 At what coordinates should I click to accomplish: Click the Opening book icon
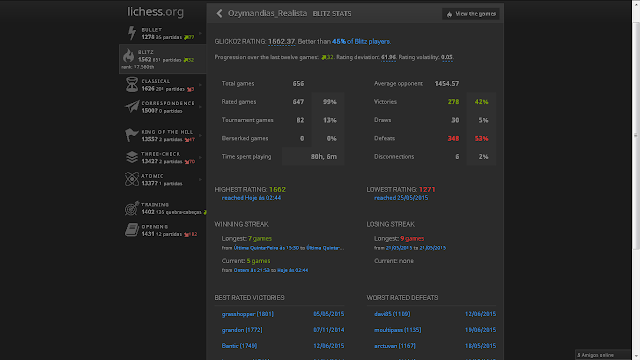coord(131,230)
